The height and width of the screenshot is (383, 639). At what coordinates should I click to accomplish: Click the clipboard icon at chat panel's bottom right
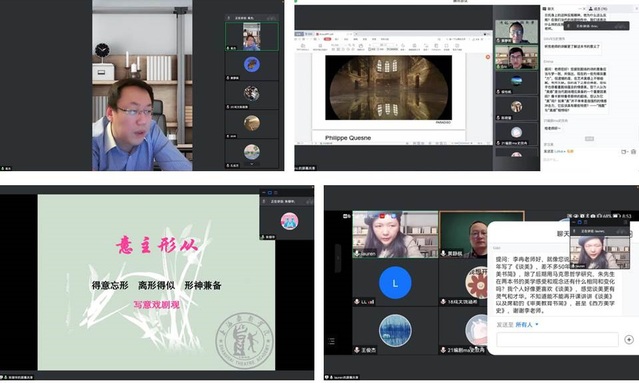(633, 152)
